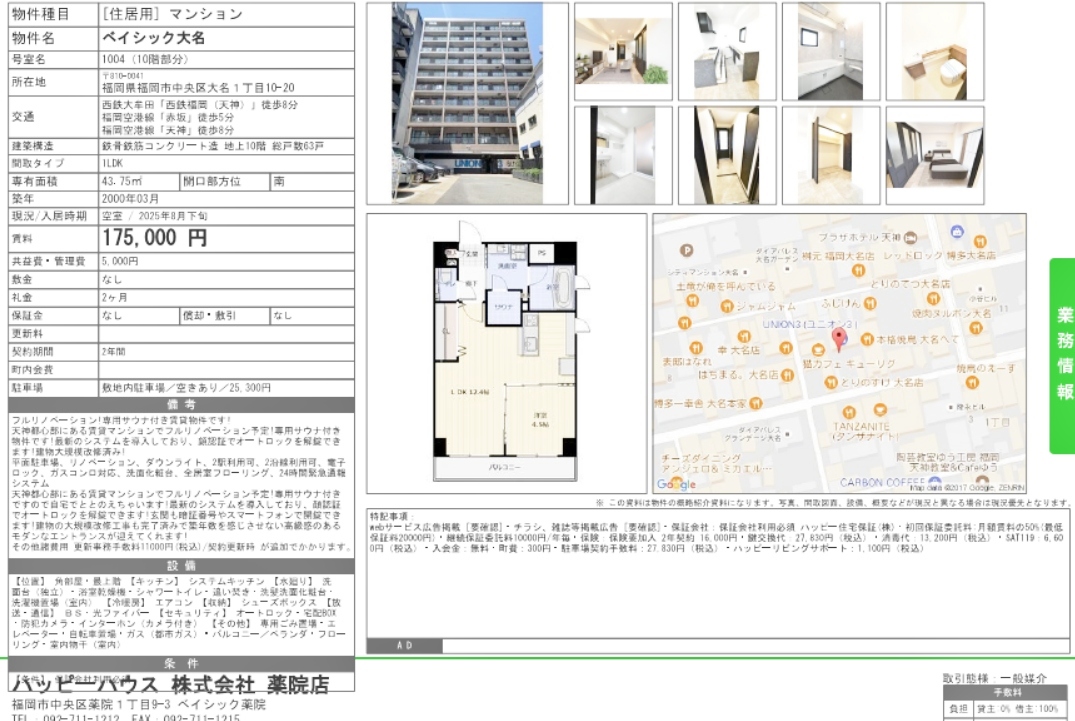The width and height of the screenshot is (1075, 721).
Task: Click the property name ベイシック大名
Action: pyautogui.click(x=153, y=37)
